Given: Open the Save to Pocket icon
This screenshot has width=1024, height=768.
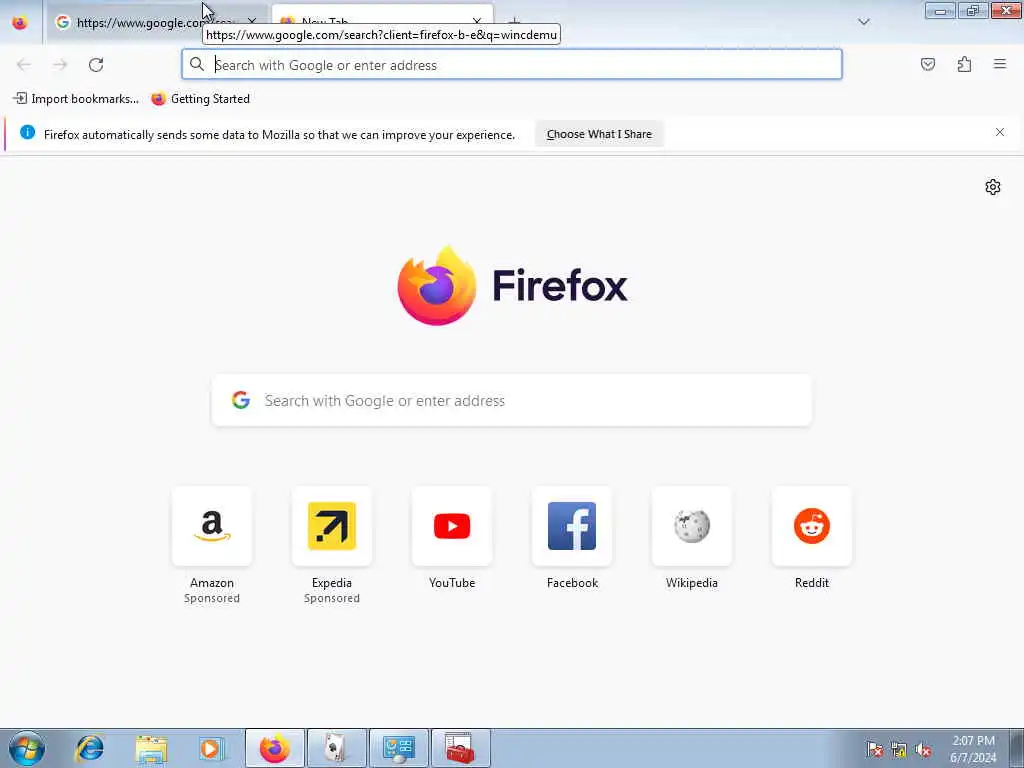Looking at the screenshot, I should [x=928, y=64].
